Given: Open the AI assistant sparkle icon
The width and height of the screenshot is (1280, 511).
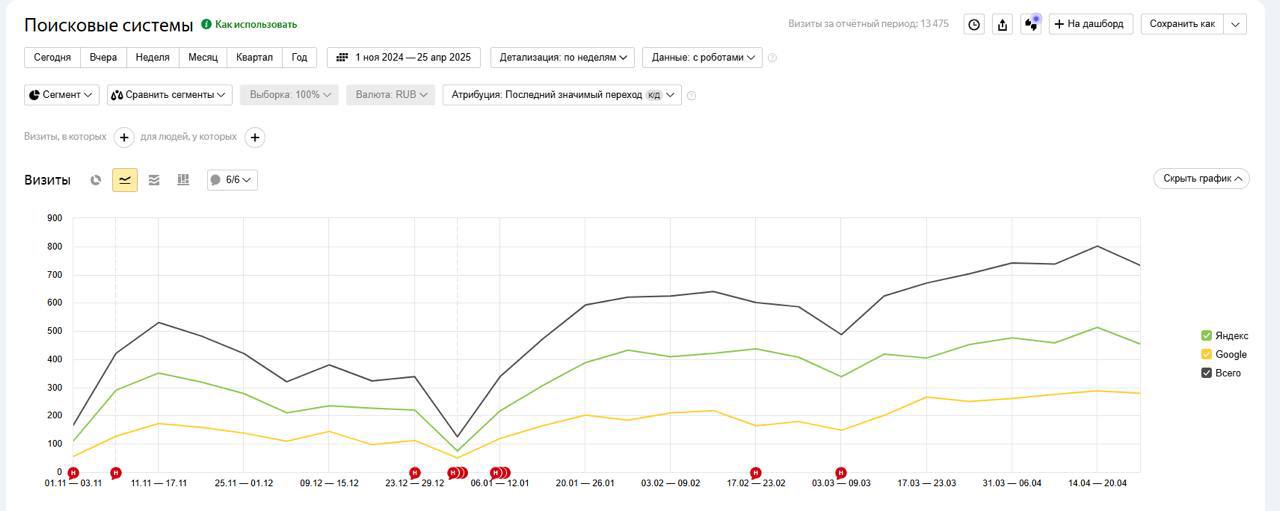Looking at the screenshot, I should pyautogui.click(x=1031, y=24).
